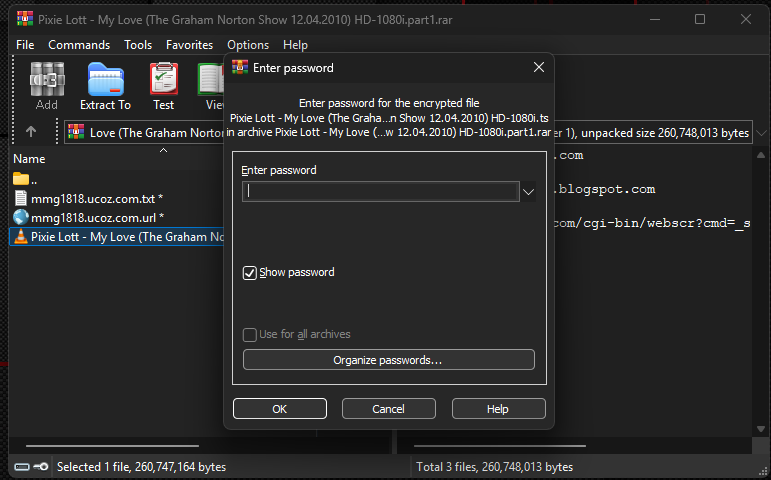This screenshot has width=771, height=480.
Task: Click 'Total 3 files, 260,748,013 bytes' status
Action: coord(494,467)
